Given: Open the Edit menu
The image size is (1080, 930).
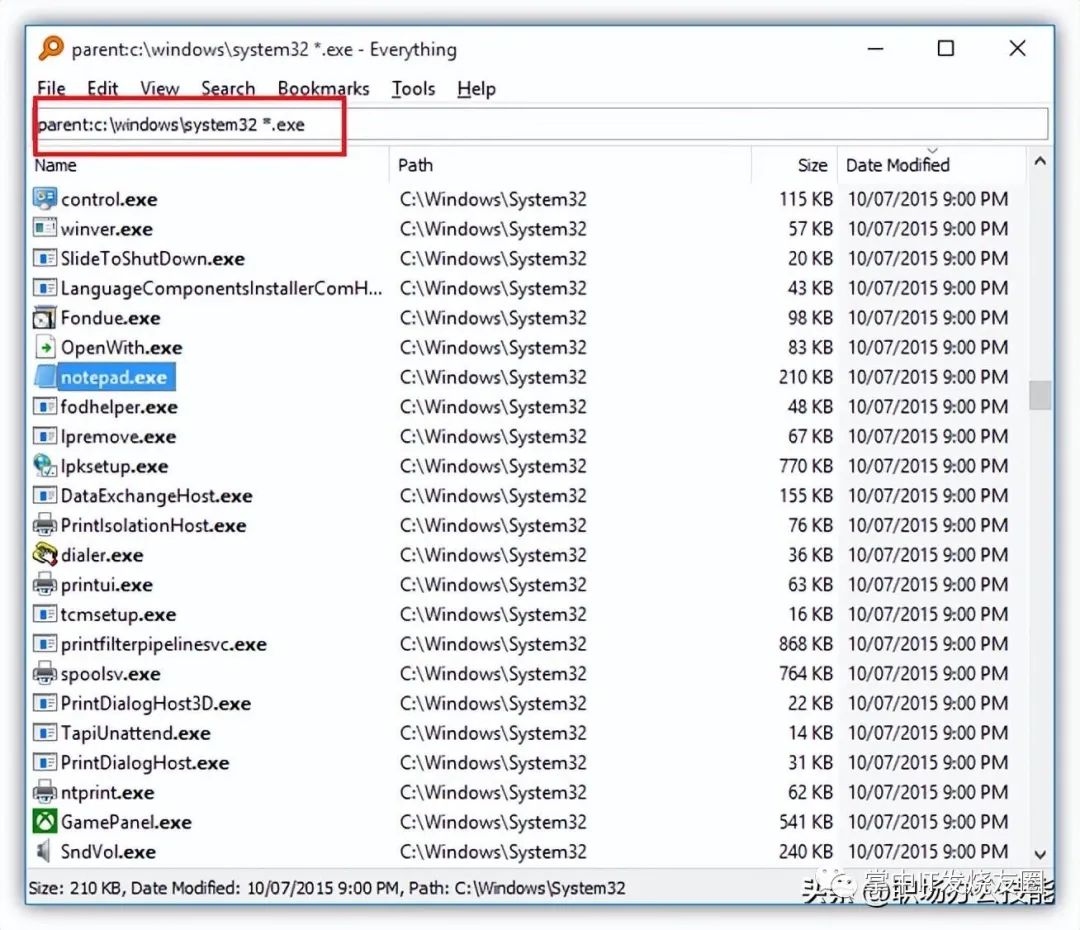Looking at the screenshot, I should (x=103, y=88).
